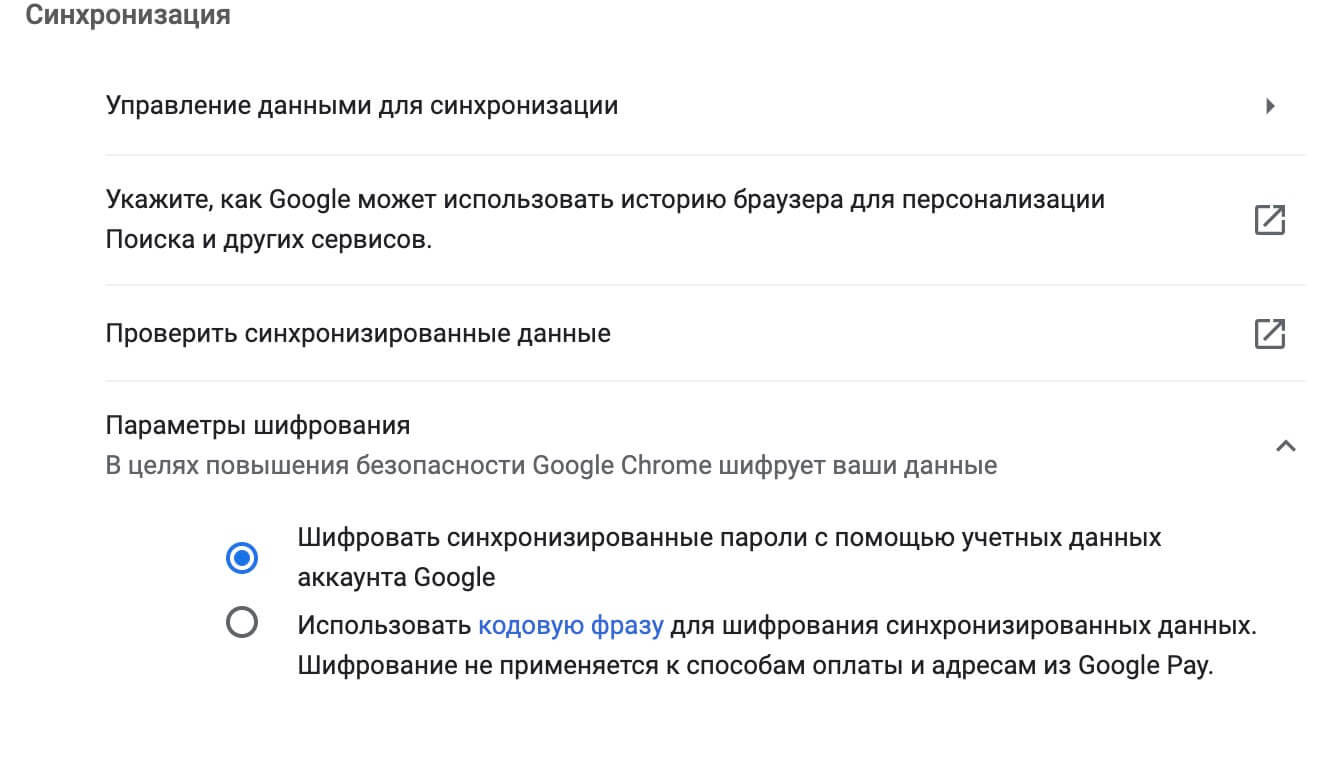Click label text для шифрования синхронизированных данных
Screen dimensions: 1342x768
[963, 627]
